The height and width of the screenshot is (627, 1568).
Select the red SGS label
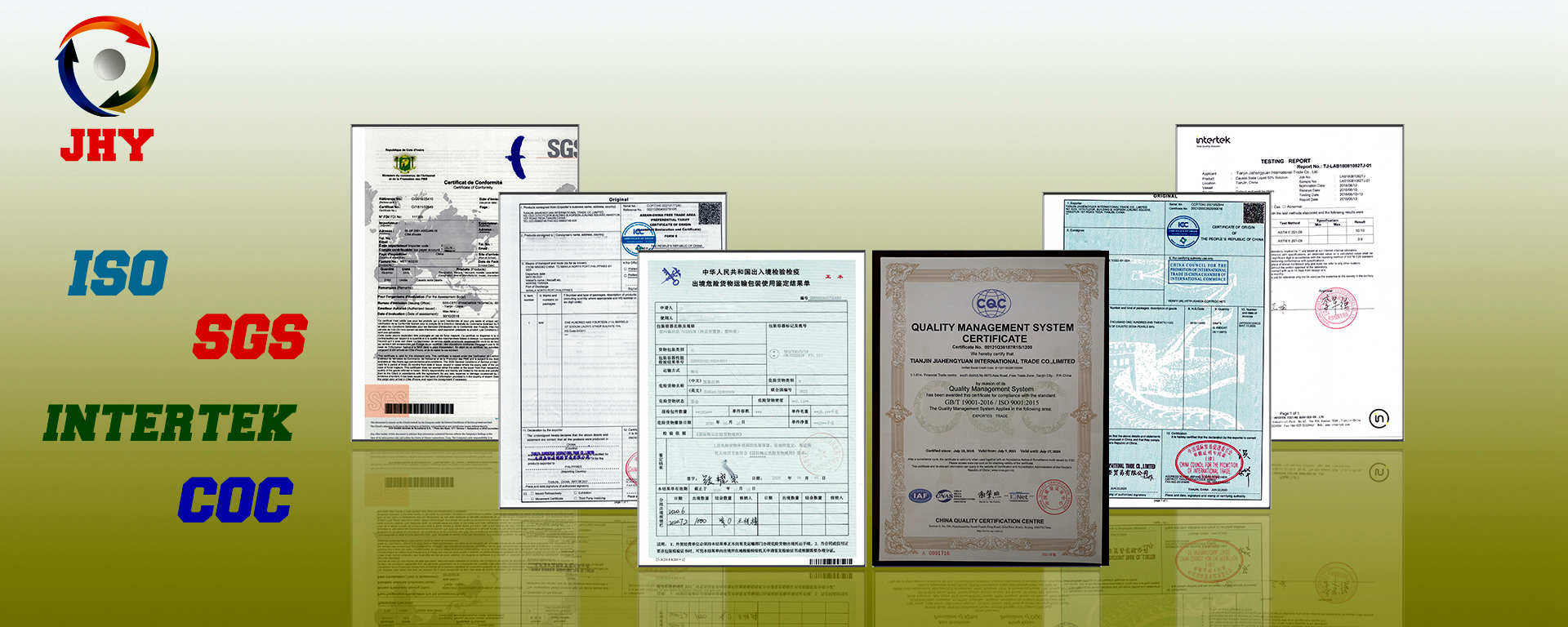coord(250,337)
